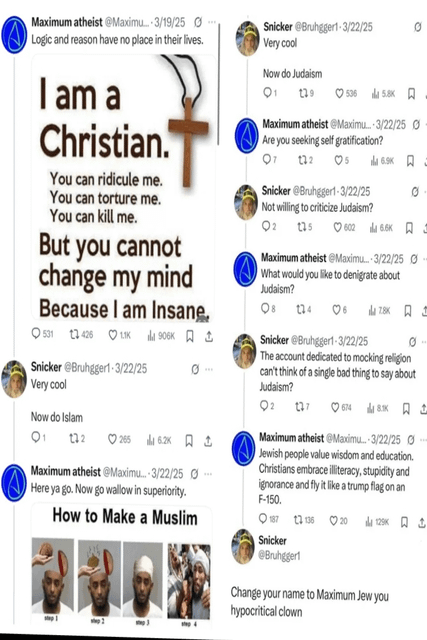The image size is (427, 640).
Task: Like the "Now do Islam" reply
Action: click(119, 439)
